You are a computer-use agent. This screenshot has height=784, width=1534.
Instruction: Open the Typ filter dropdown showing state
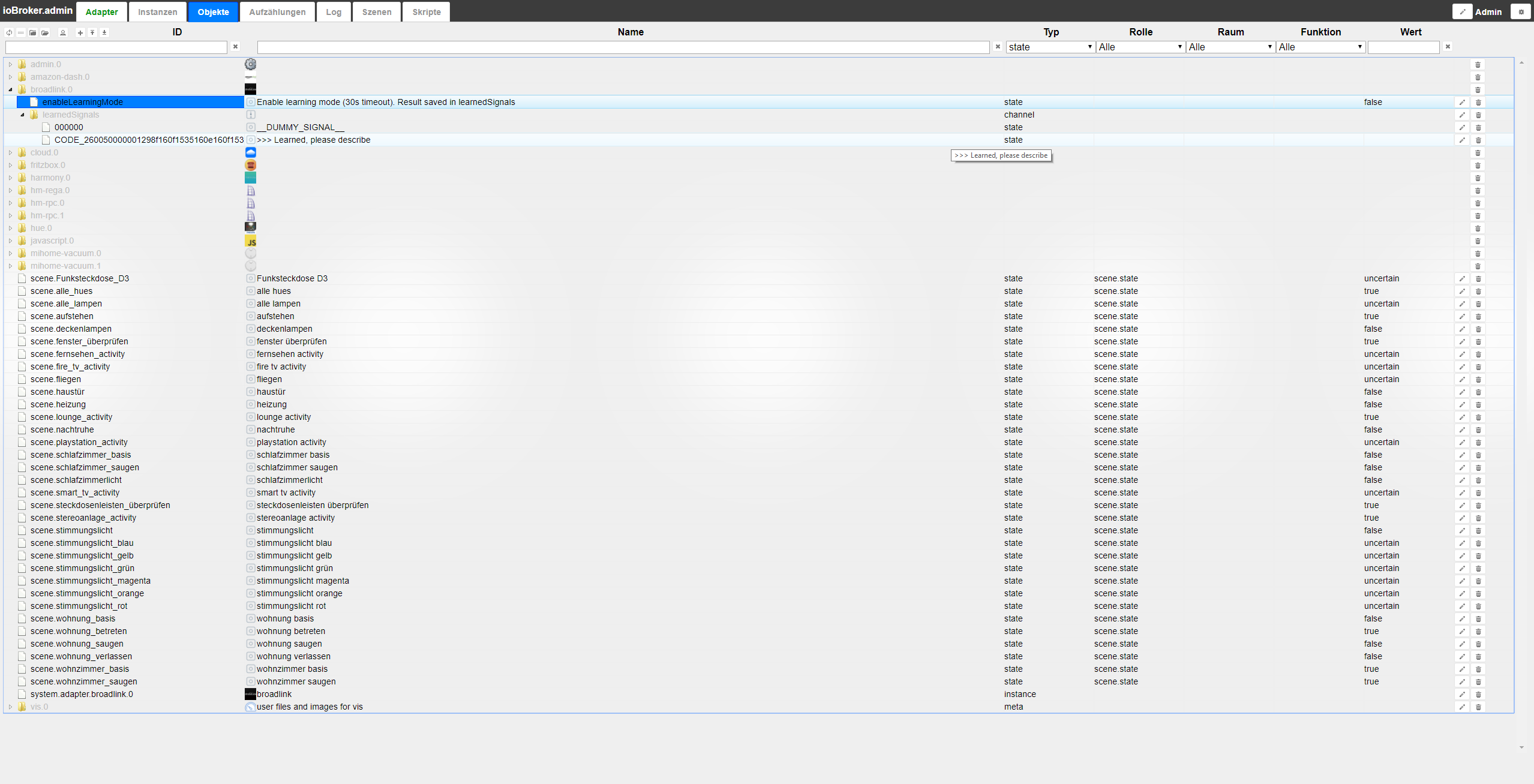1050,47
